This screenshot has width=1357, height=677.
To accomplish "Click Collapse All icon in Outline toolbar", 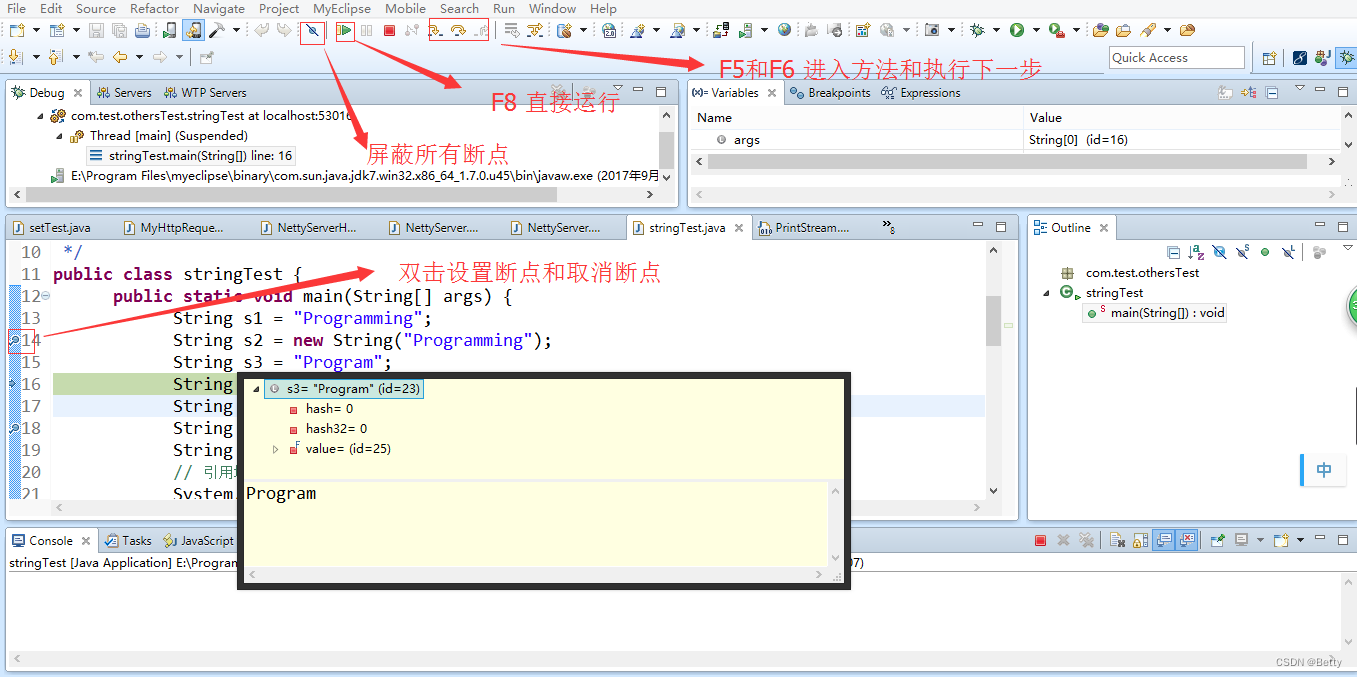I will (x=1173, y=253).
